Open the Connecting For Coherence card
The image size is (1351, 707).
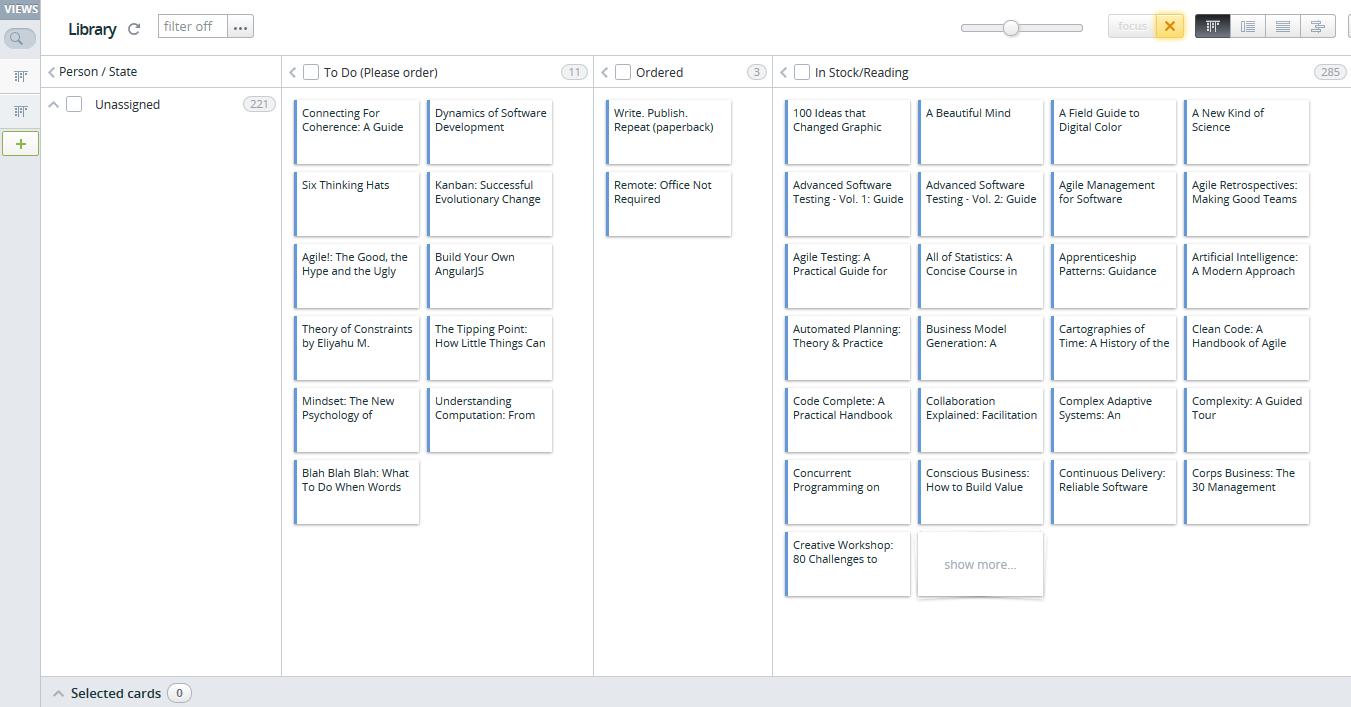click(x=357, y=132)
